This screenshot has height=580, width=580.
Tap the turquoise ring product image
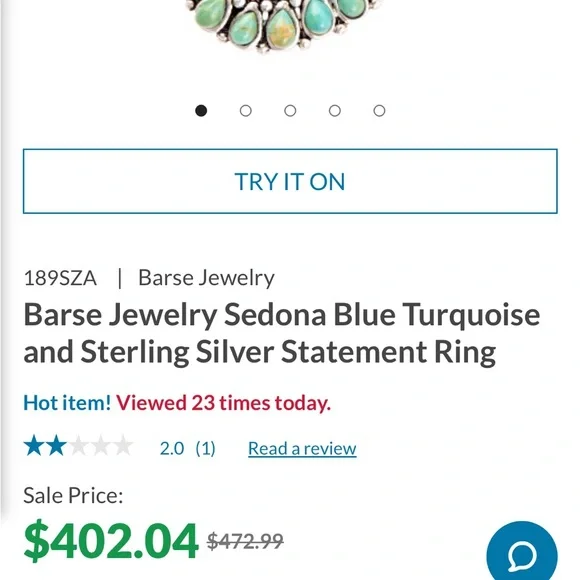[x=285, y=26]
